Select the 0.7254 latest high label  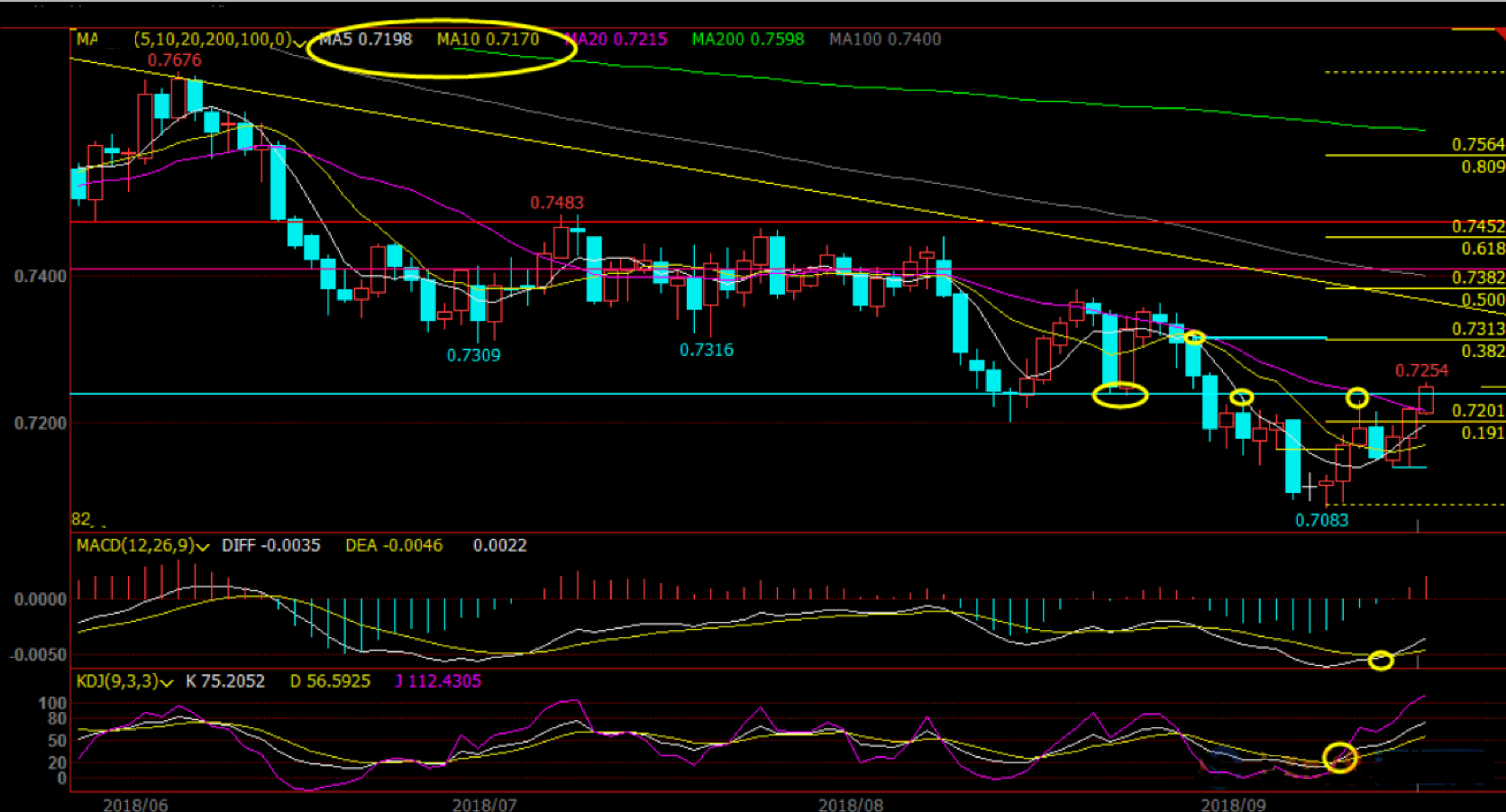[x=1421, y=370]
